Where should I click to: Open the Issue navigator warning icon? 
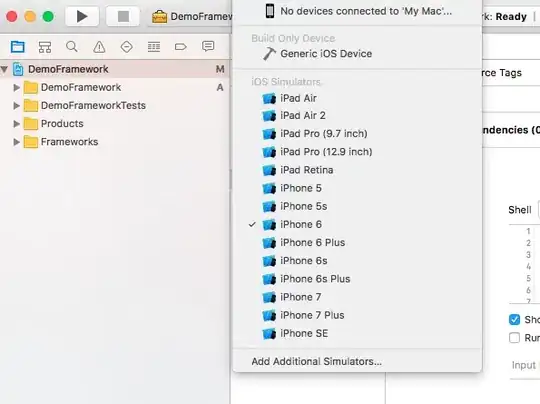coord(99,47)
